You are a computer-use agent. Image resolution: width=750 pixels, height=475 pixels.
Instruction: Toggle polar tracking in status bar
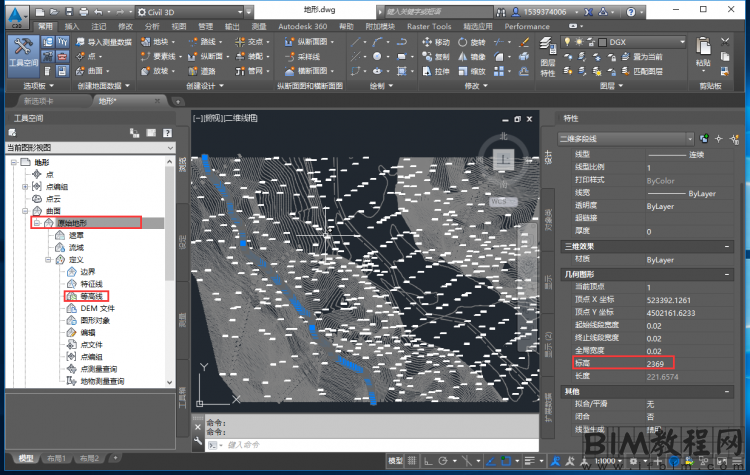(x=443, y=461)
